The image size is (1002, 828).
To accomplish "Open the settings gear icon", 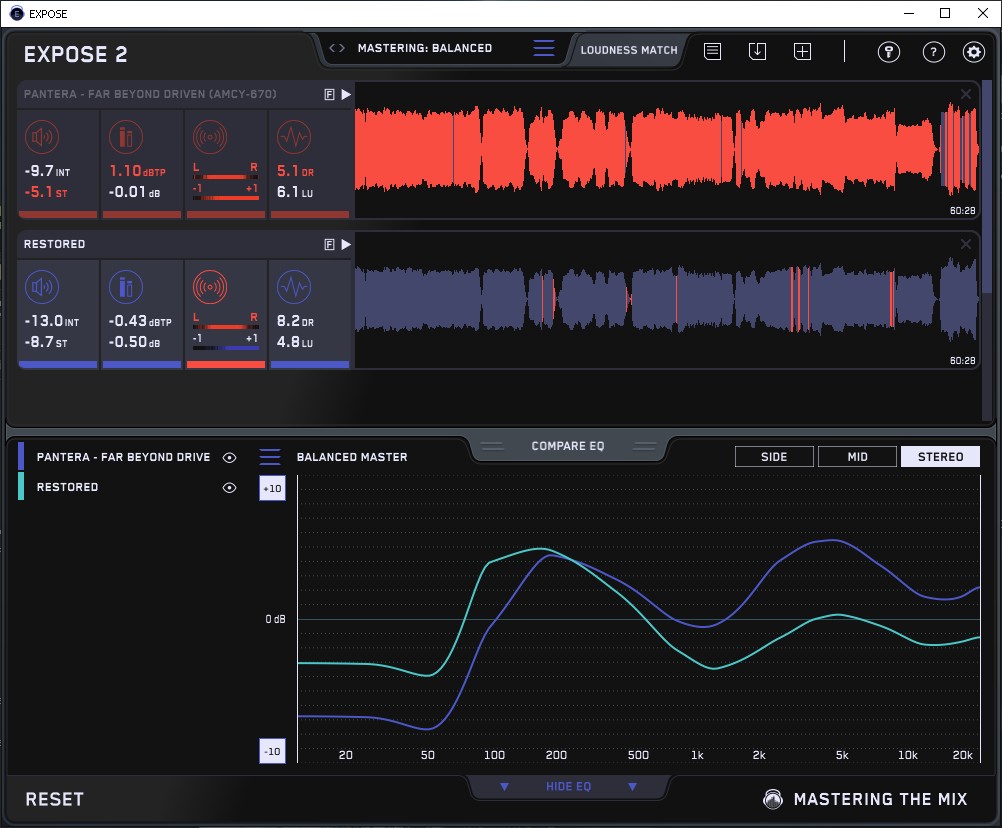I will (973, 52).
